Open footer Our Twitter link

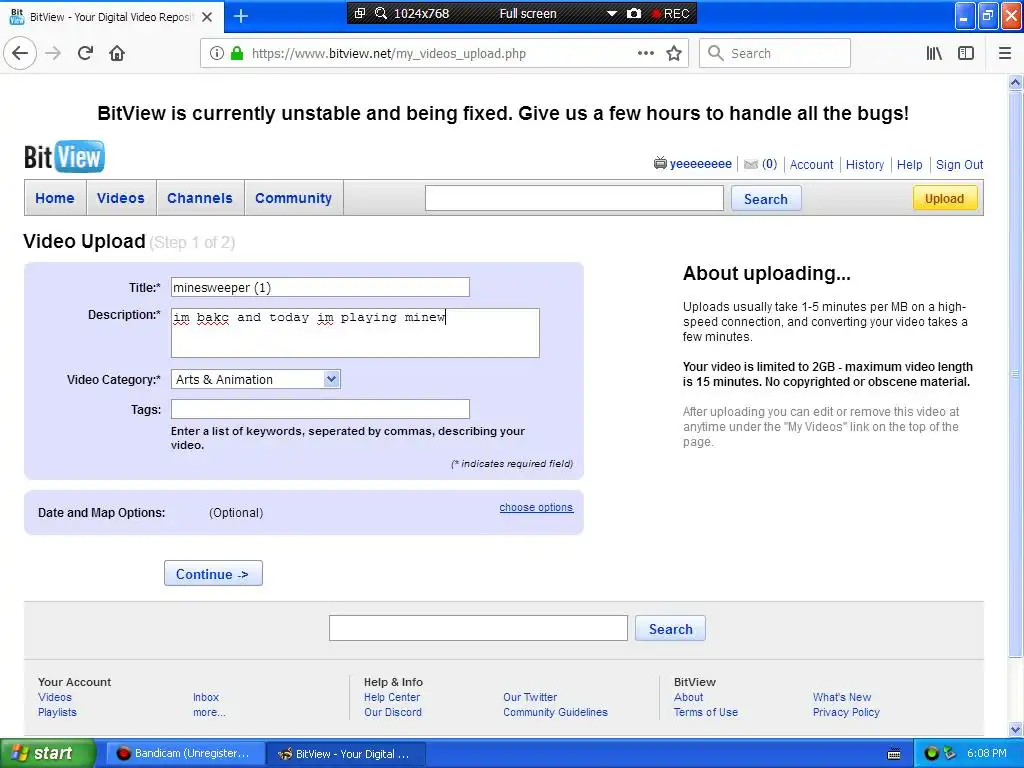530,697
